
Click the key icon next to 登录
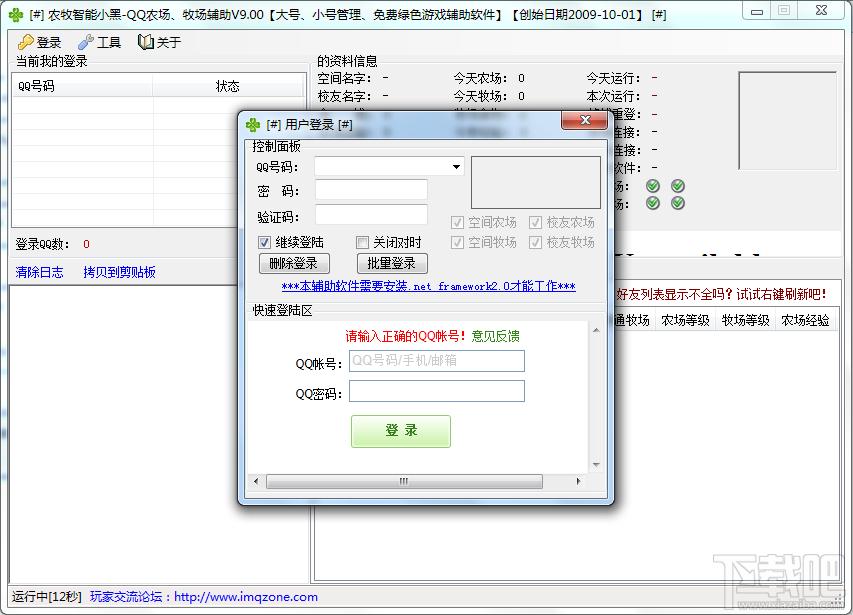pyautogui.click(x=25, y=42)
